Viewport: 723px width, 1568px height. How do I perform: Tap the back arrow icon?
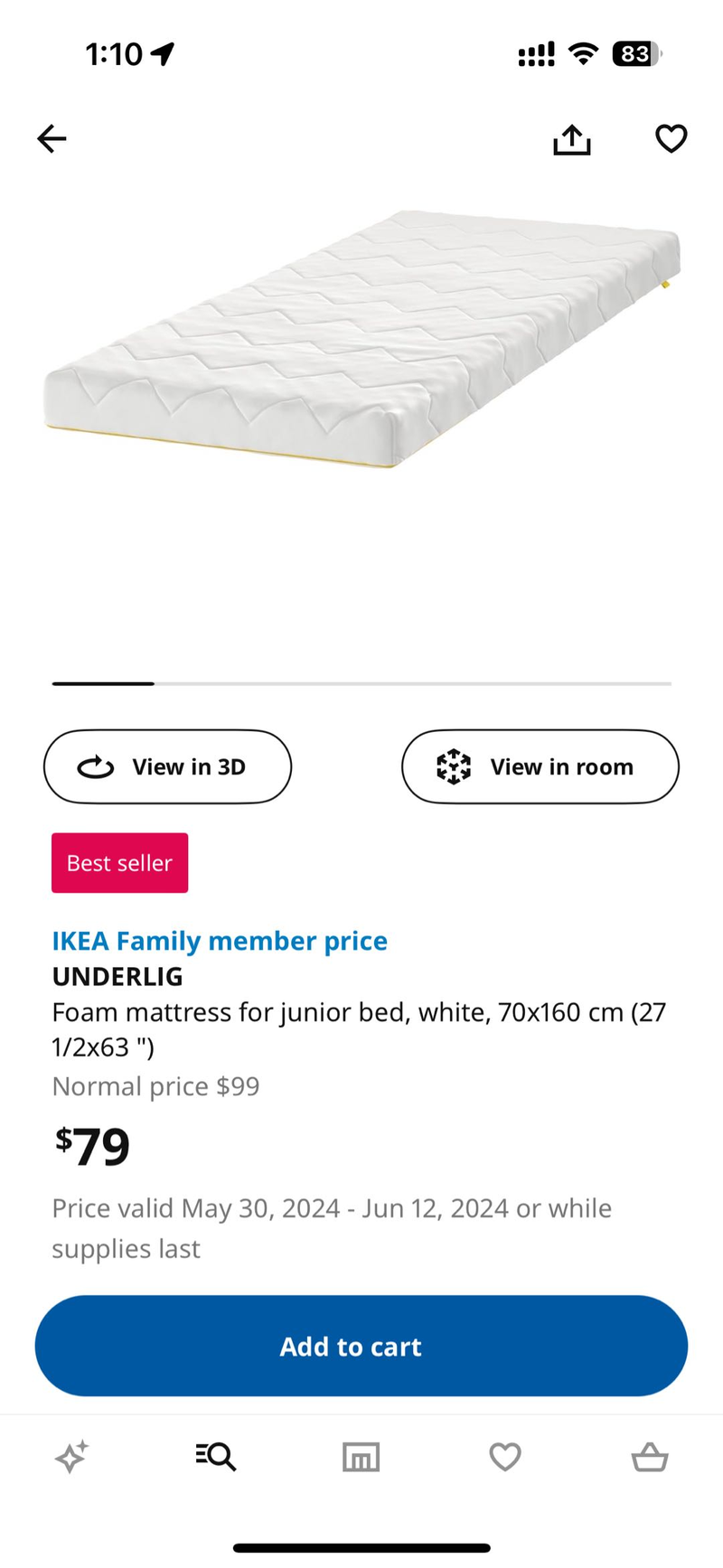[52, 138]
